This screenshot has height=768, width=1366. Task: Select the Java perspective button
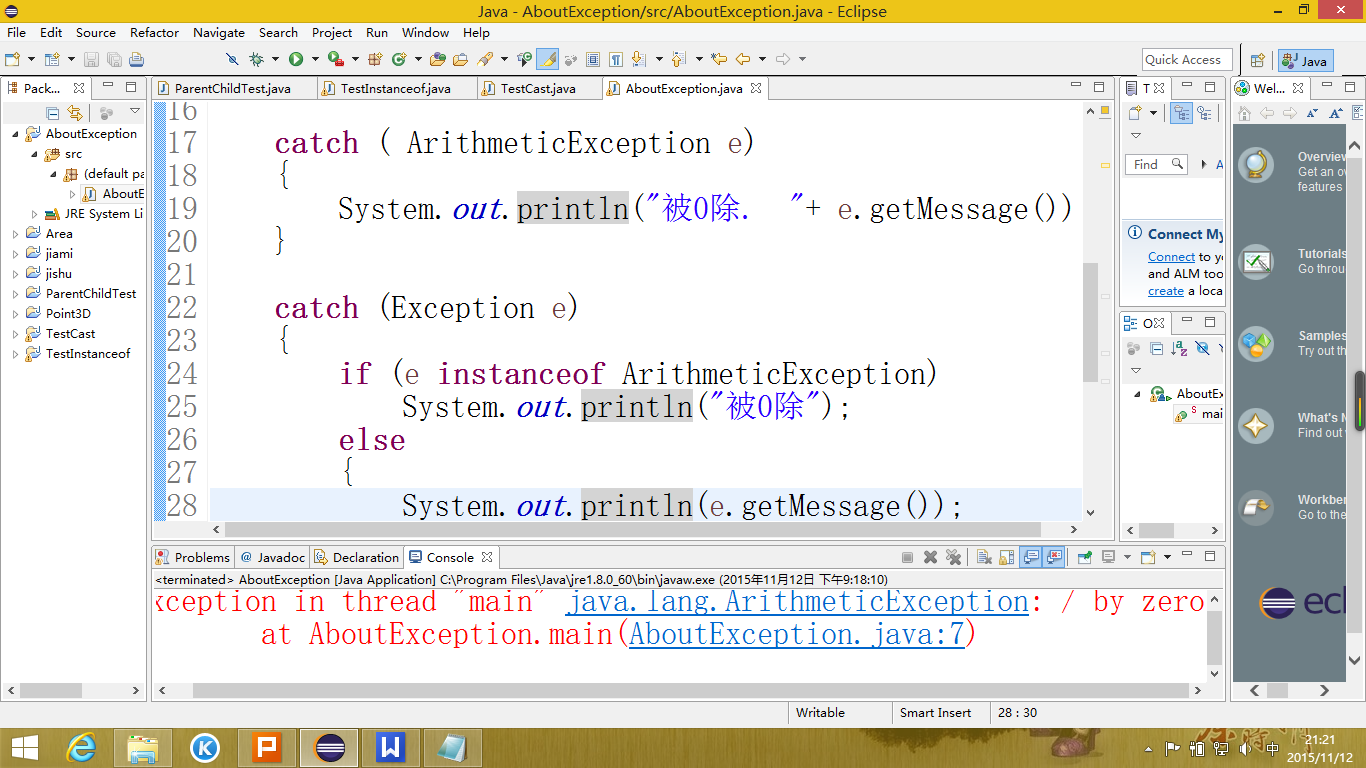coord(1305,61)
